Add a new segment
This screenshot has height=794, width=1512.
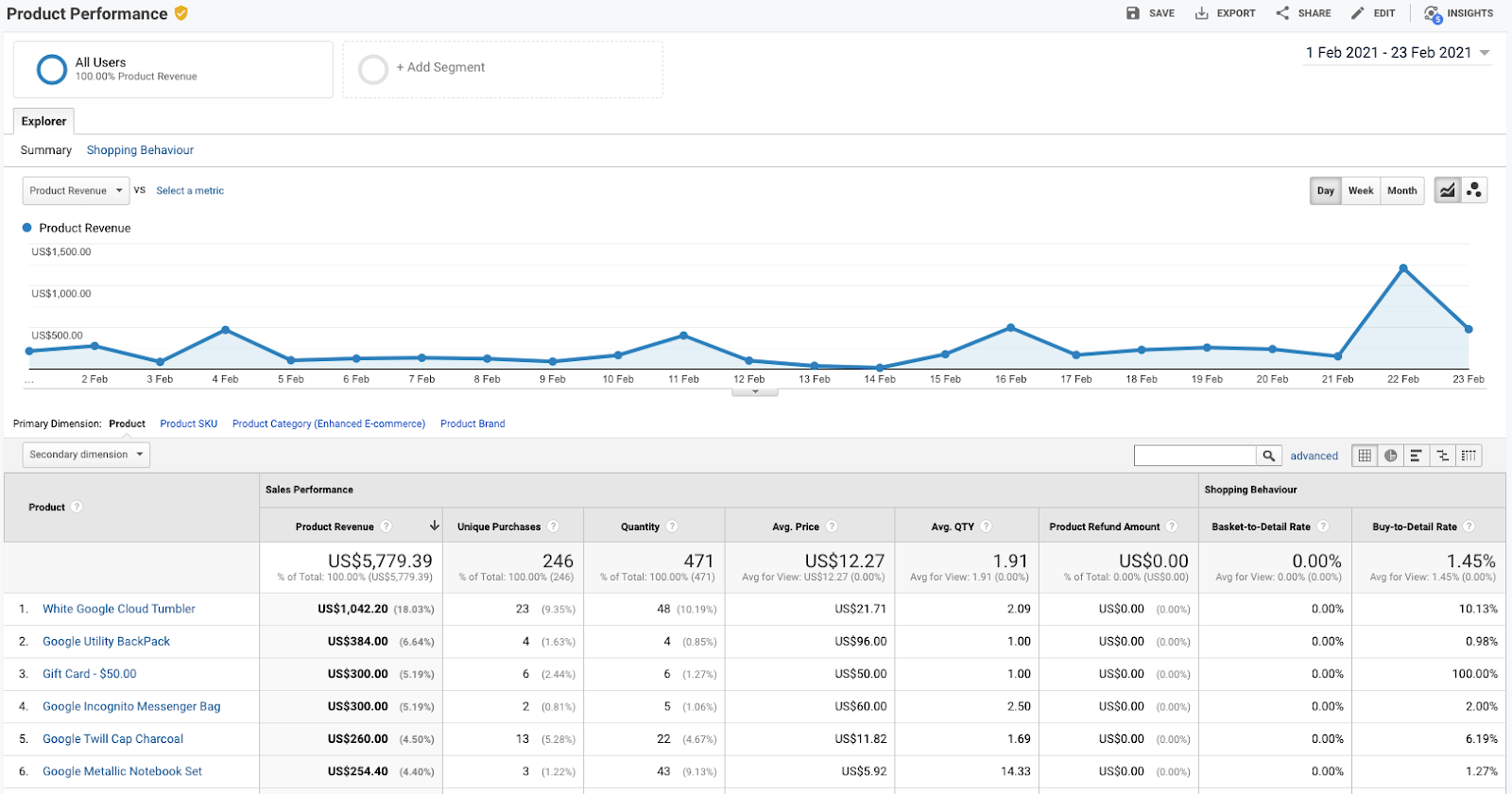tap(503, 69)
